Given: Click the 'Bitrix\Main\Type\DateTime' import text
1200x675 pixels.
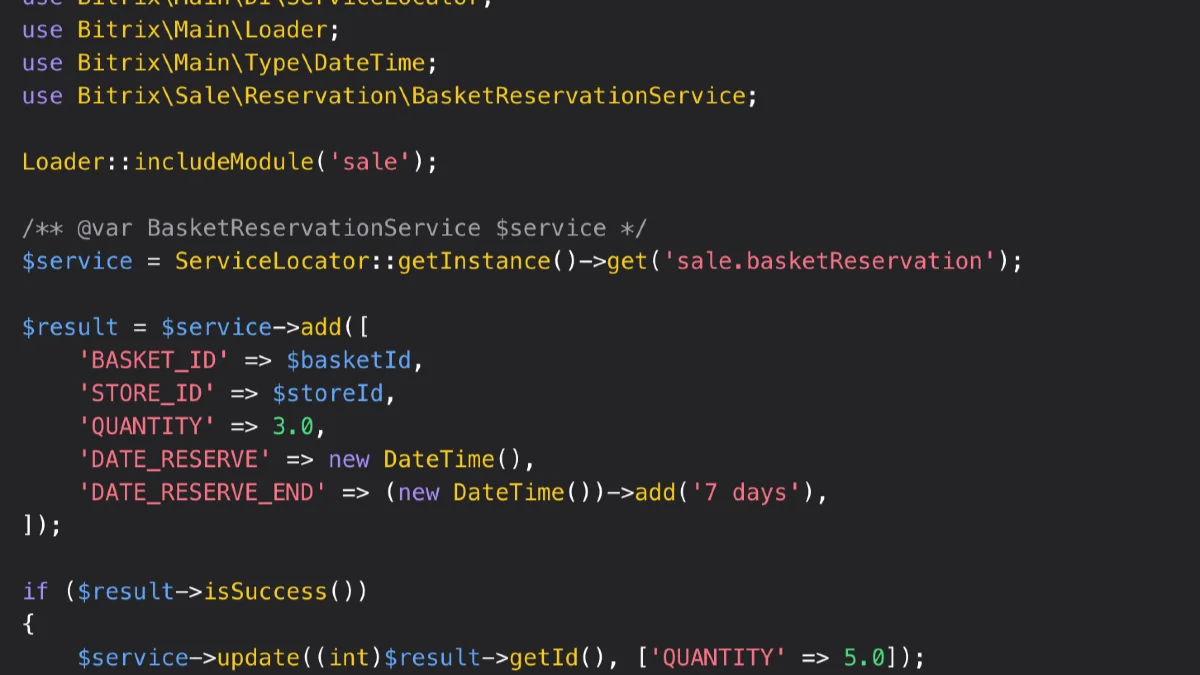Looking at the screenshot, I should [251, 63].
